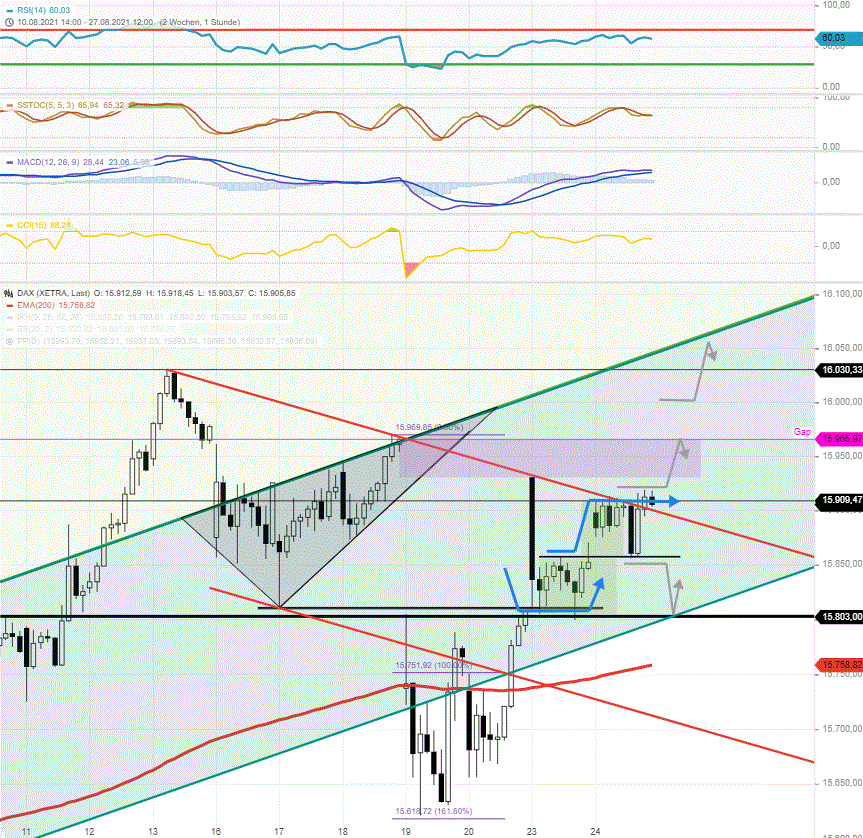This screenshot has height=838, width=863.
Task: Click the date range 10.08.2021 14:00 - 27.08.2021 12:00
Action: tap(85, 22)
